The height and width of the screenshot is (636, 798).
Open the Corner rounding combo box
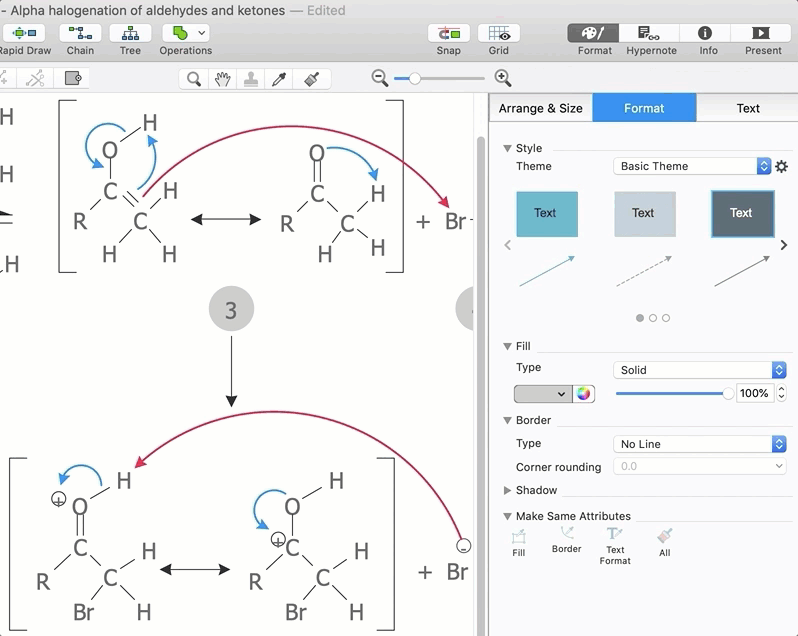[x=700, y=467]
